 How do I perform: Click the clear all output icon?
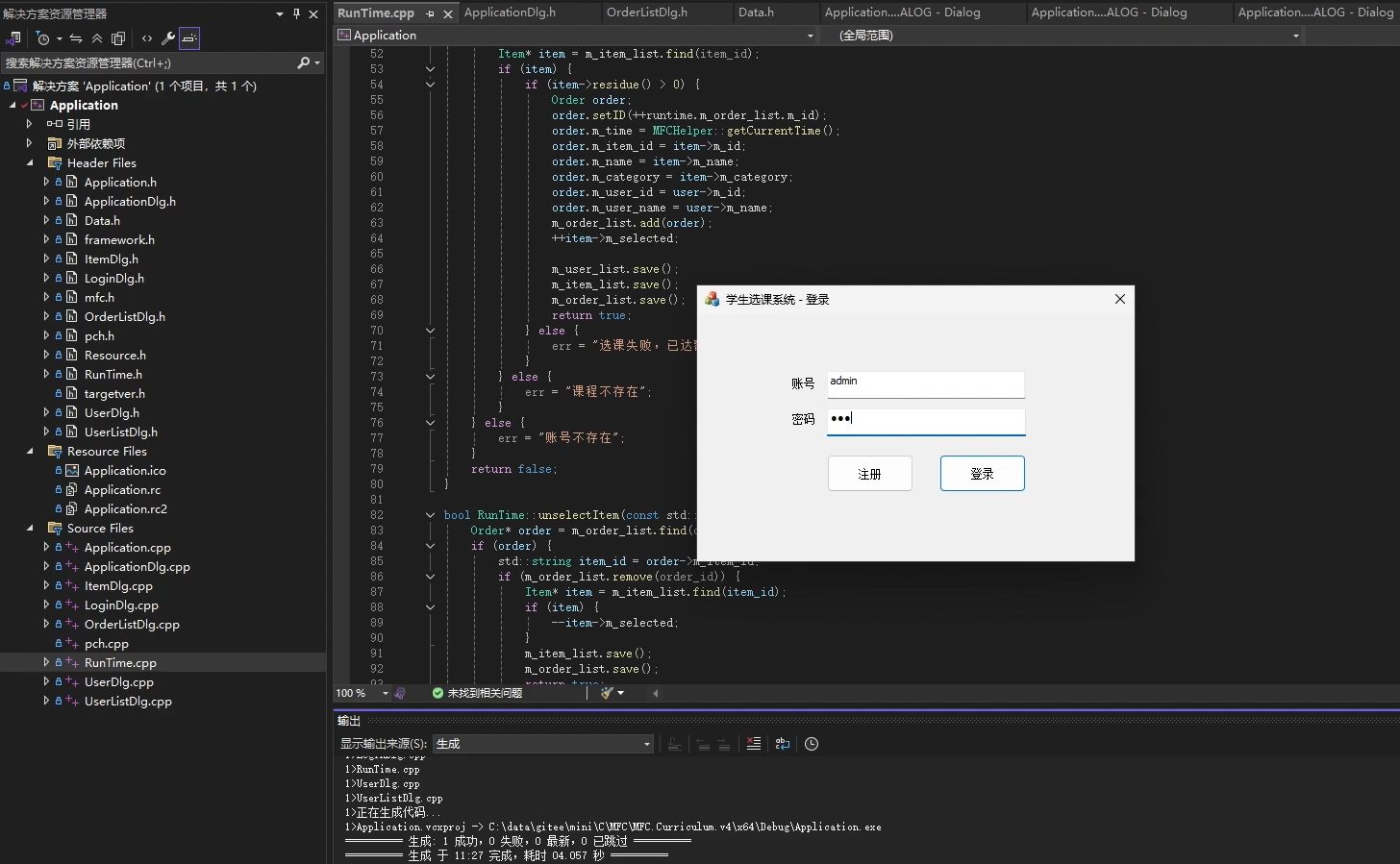(754, 744)
